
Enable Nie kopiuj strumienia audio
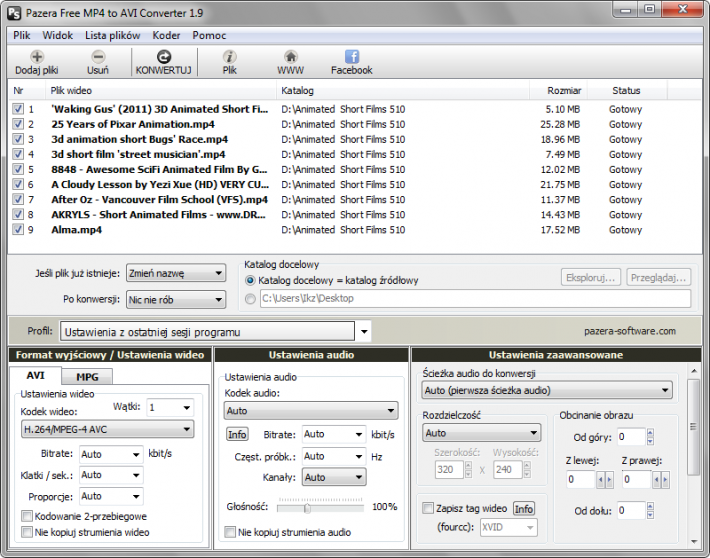tap(230, 532)
